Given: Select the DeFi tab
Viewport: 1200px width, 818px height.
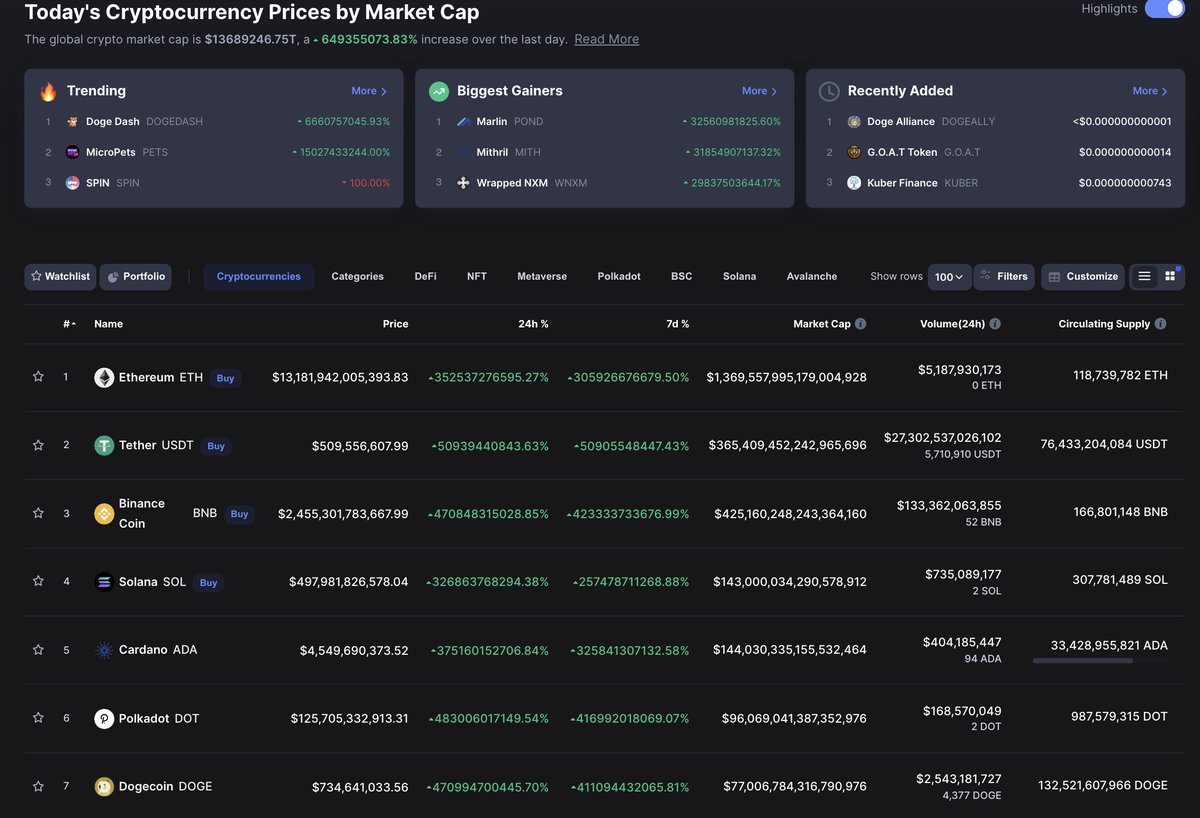Looking at the screenshot, I should pyautogui.click(x=425, y=277).
